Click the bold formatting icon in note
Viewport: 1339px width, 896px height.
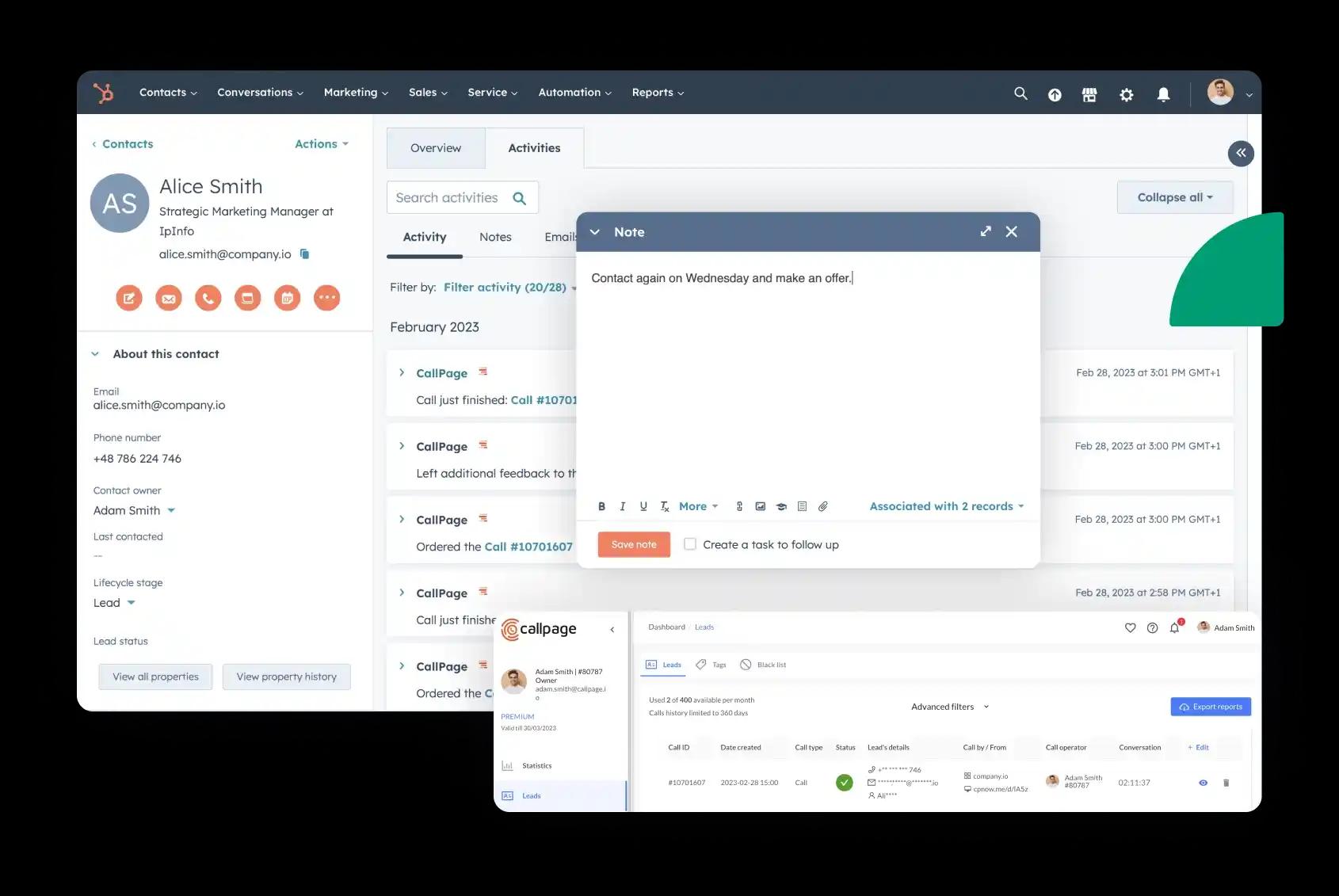pyautogui.click(x=601, y=506)
